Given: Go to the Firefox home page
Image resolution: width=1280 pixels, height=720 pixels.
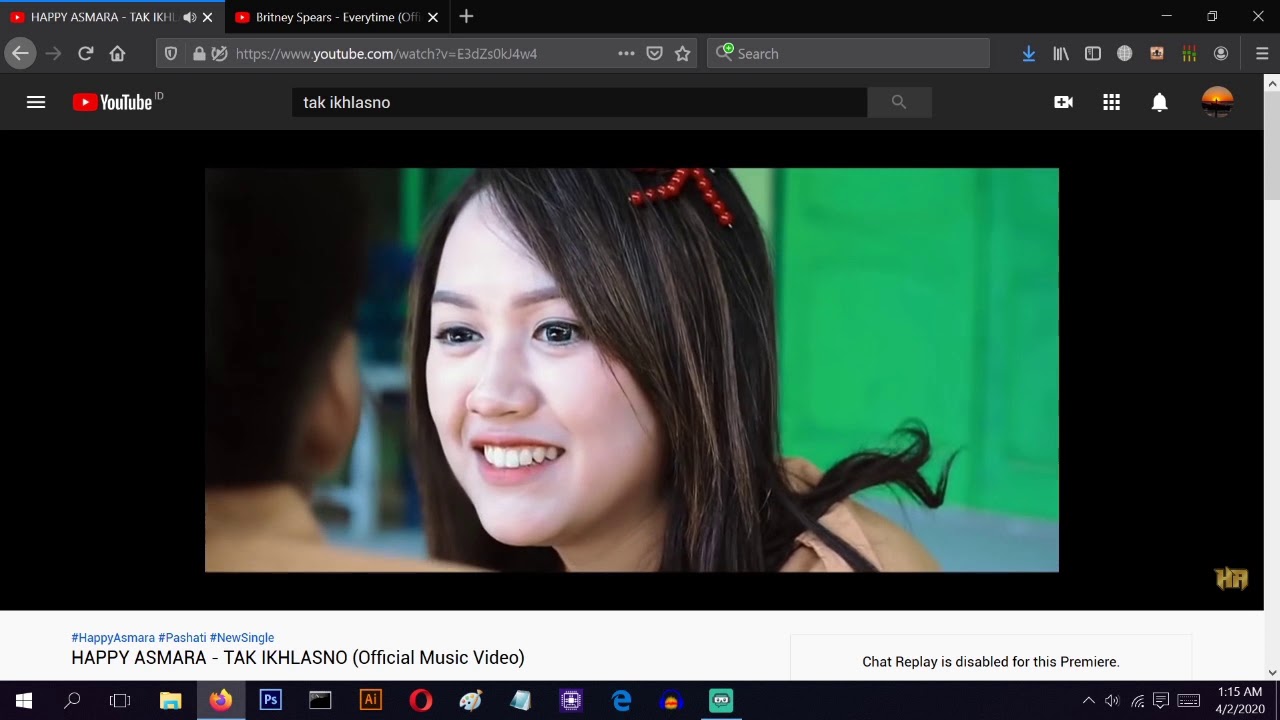Looking at the screenshot, I should coord(117,54).
